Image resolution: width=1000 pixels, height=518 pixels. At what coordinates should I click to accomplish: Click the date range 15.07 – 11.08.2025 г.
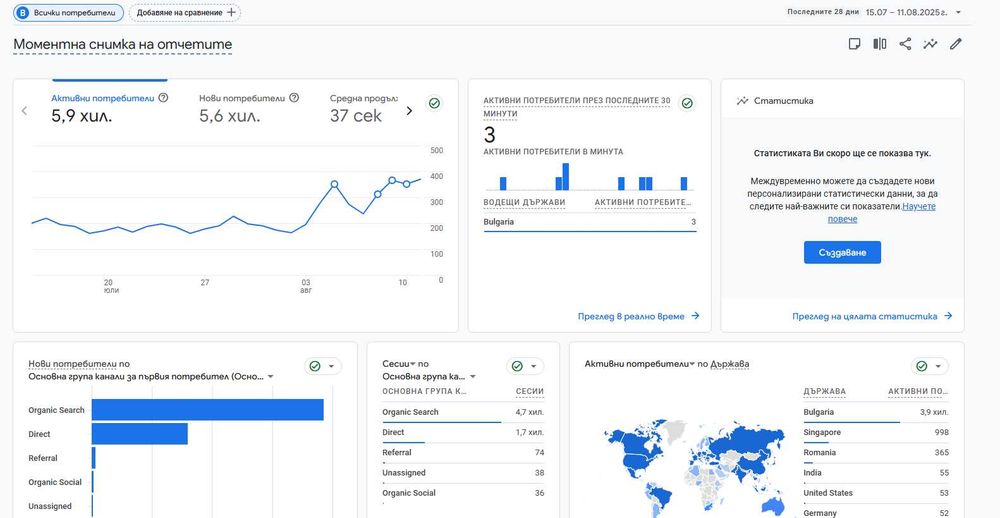[906, 12]
